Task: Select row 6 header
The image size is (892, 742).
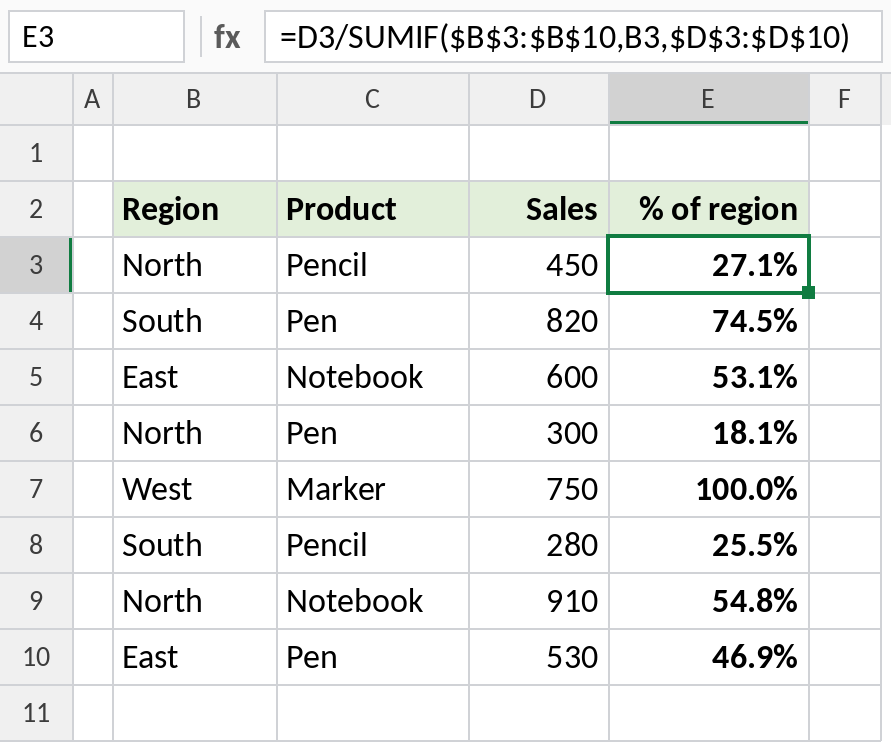Action: coord(36,433)
